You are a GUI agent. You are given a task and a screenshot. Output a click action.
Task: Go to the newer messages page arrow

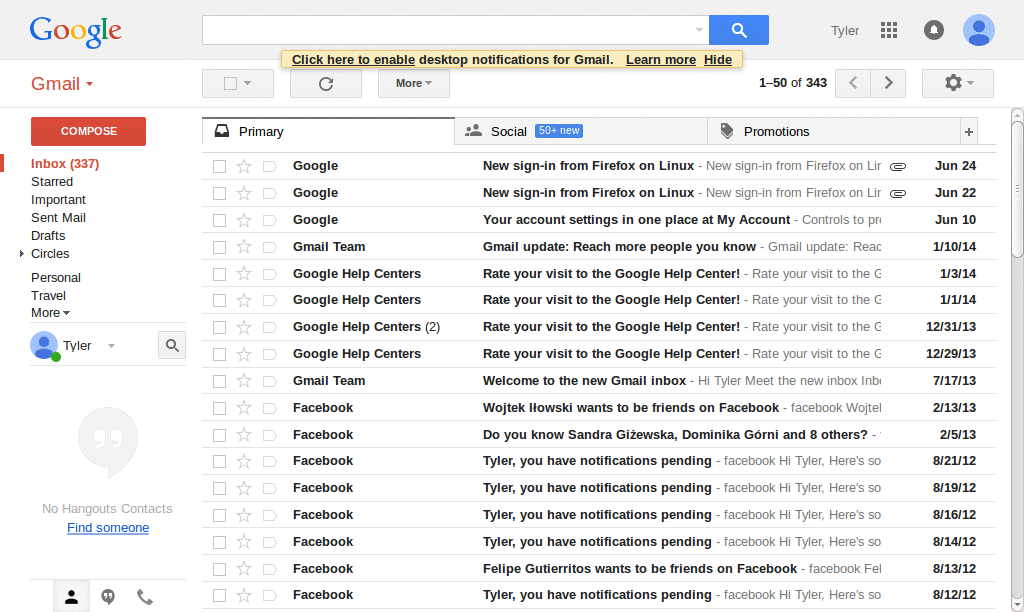point(853,83)
